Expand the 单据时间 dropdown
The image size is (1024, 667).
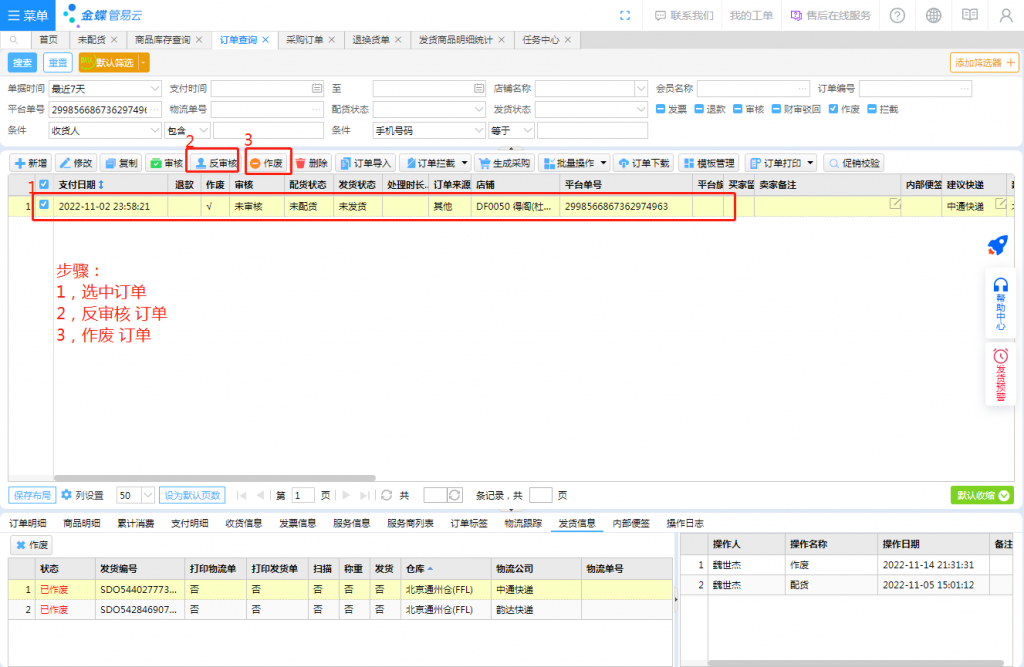point(154,88)
